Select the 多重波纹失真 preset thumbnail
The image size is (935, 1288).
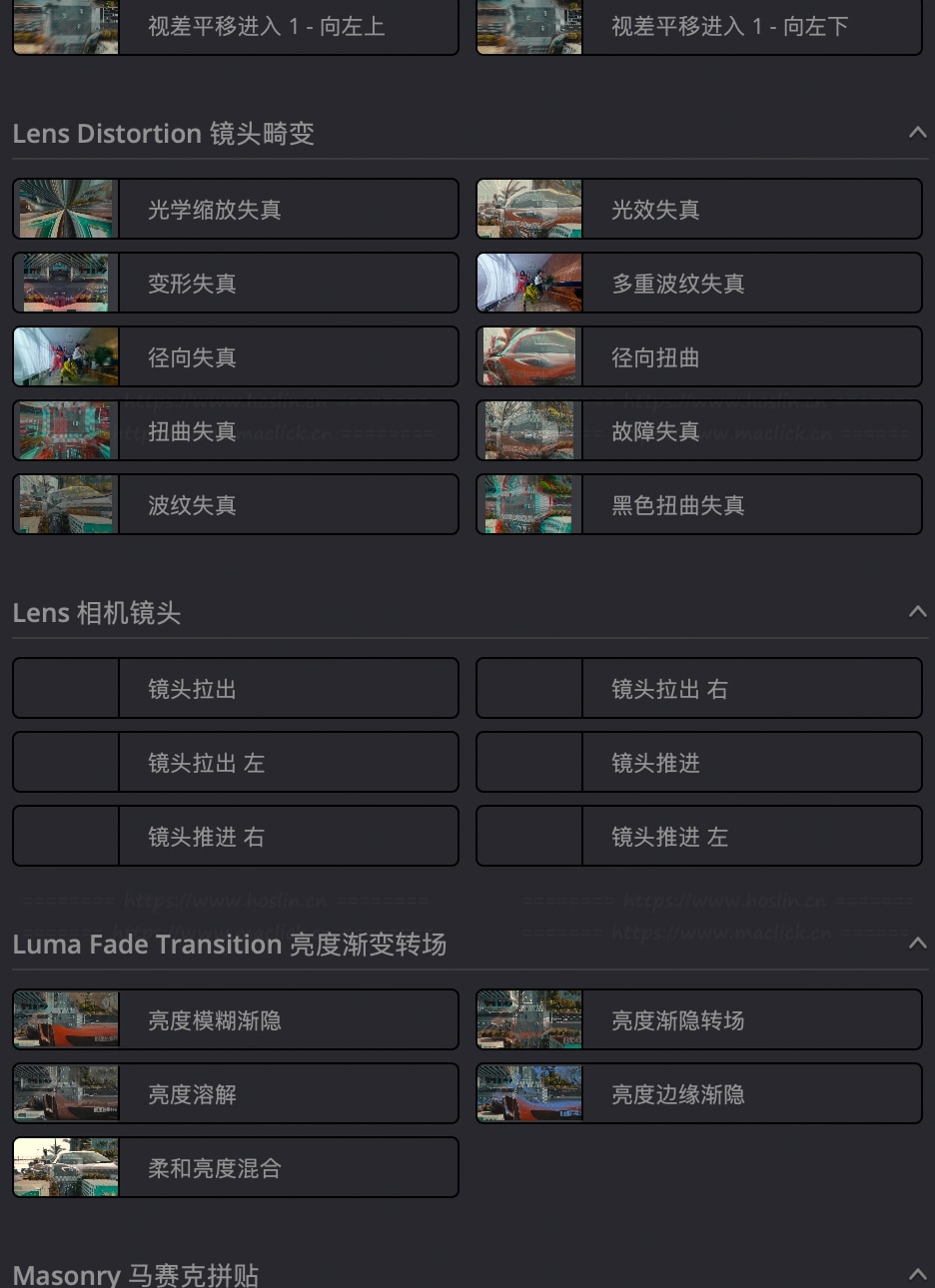coord(529,283)
